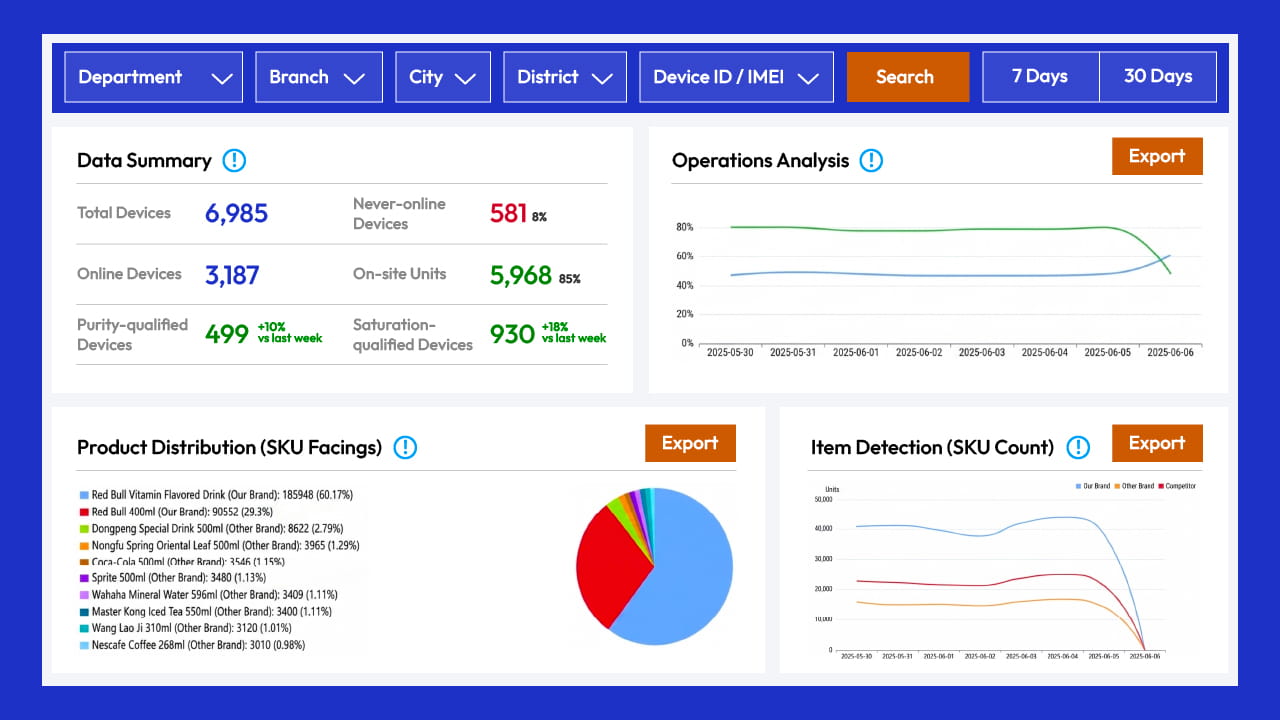Click the orange Nongfu Spring legend swatch
Viewport: 1280px width, 720px height.
(84, 546)
